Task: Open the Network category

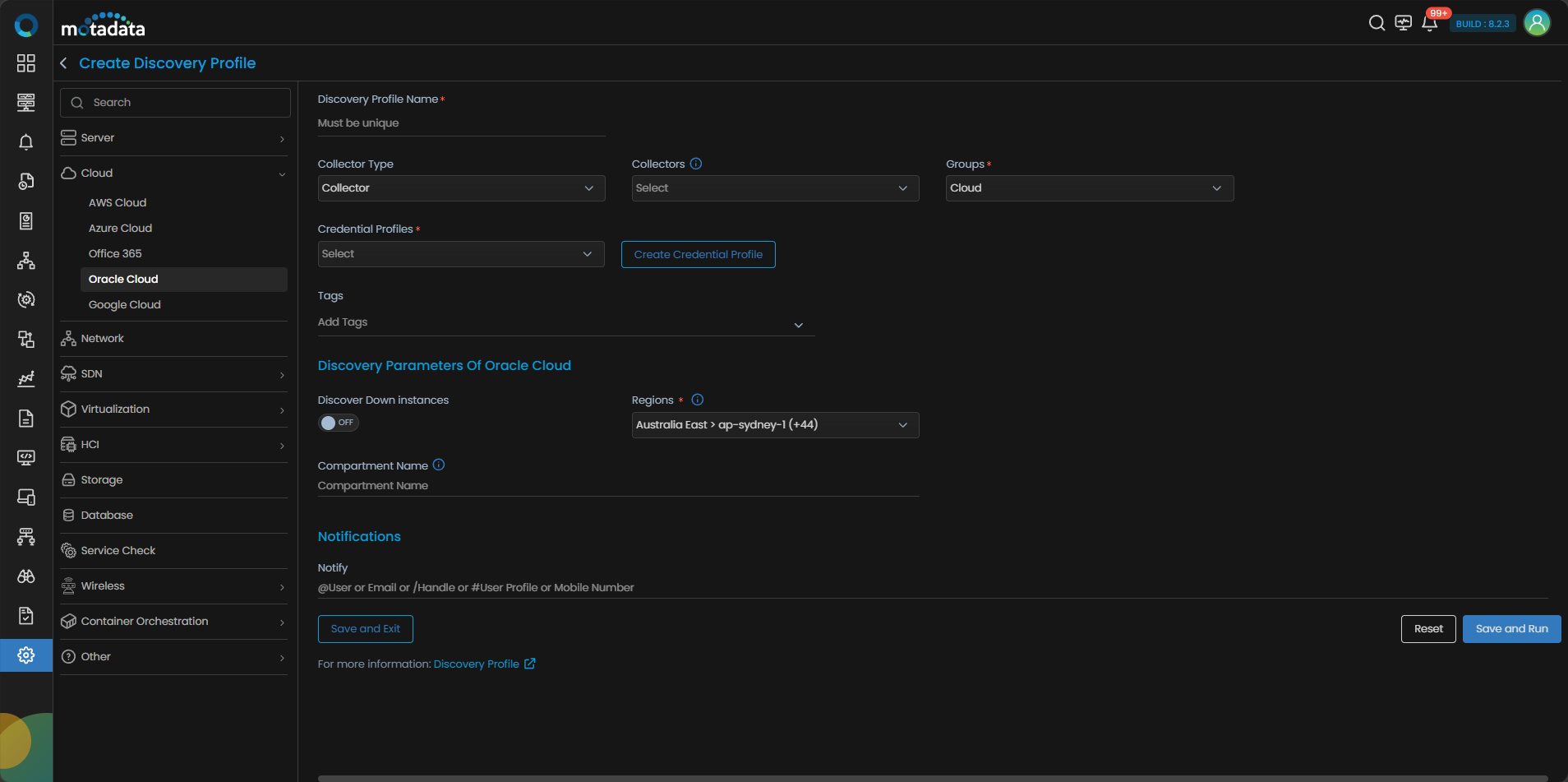Action: click(x=174, y=339)
